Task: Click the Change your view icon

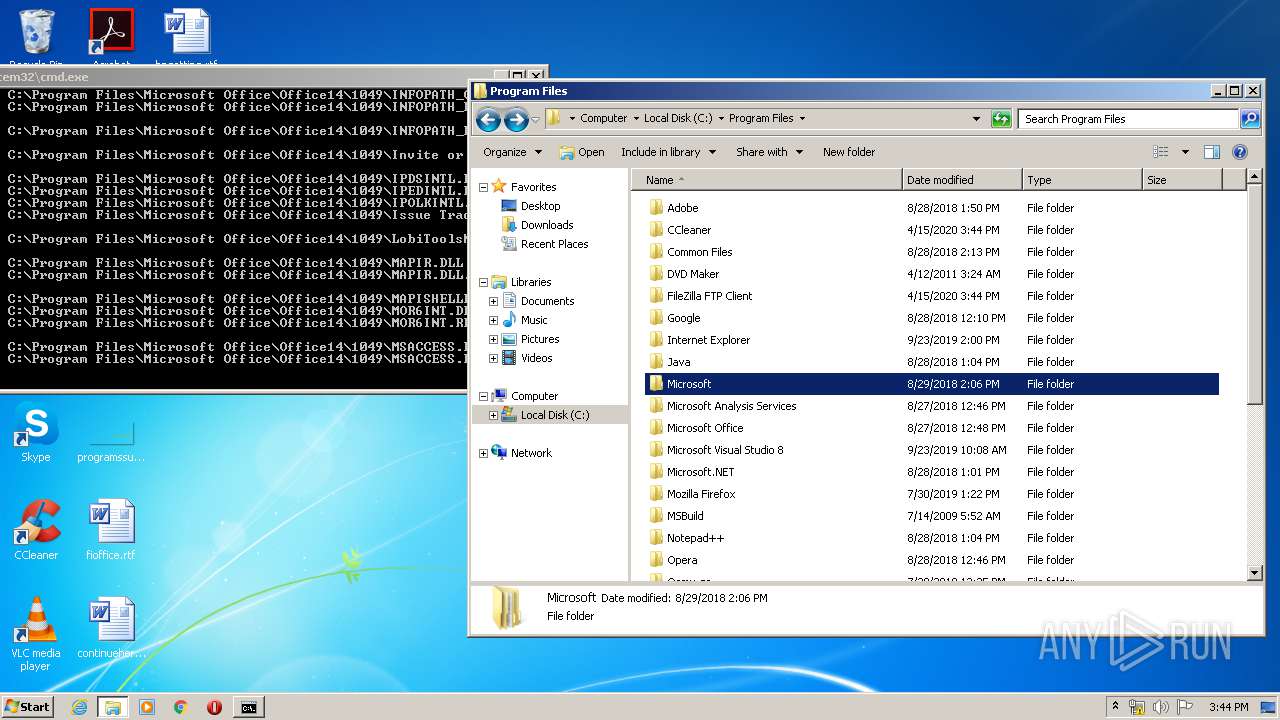Action: tap(1160, 152)
